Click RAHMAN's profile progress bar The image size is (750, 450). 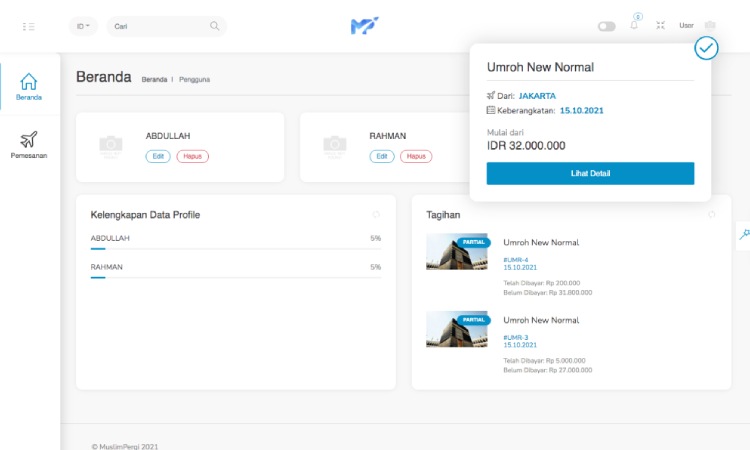pos(236,277)
